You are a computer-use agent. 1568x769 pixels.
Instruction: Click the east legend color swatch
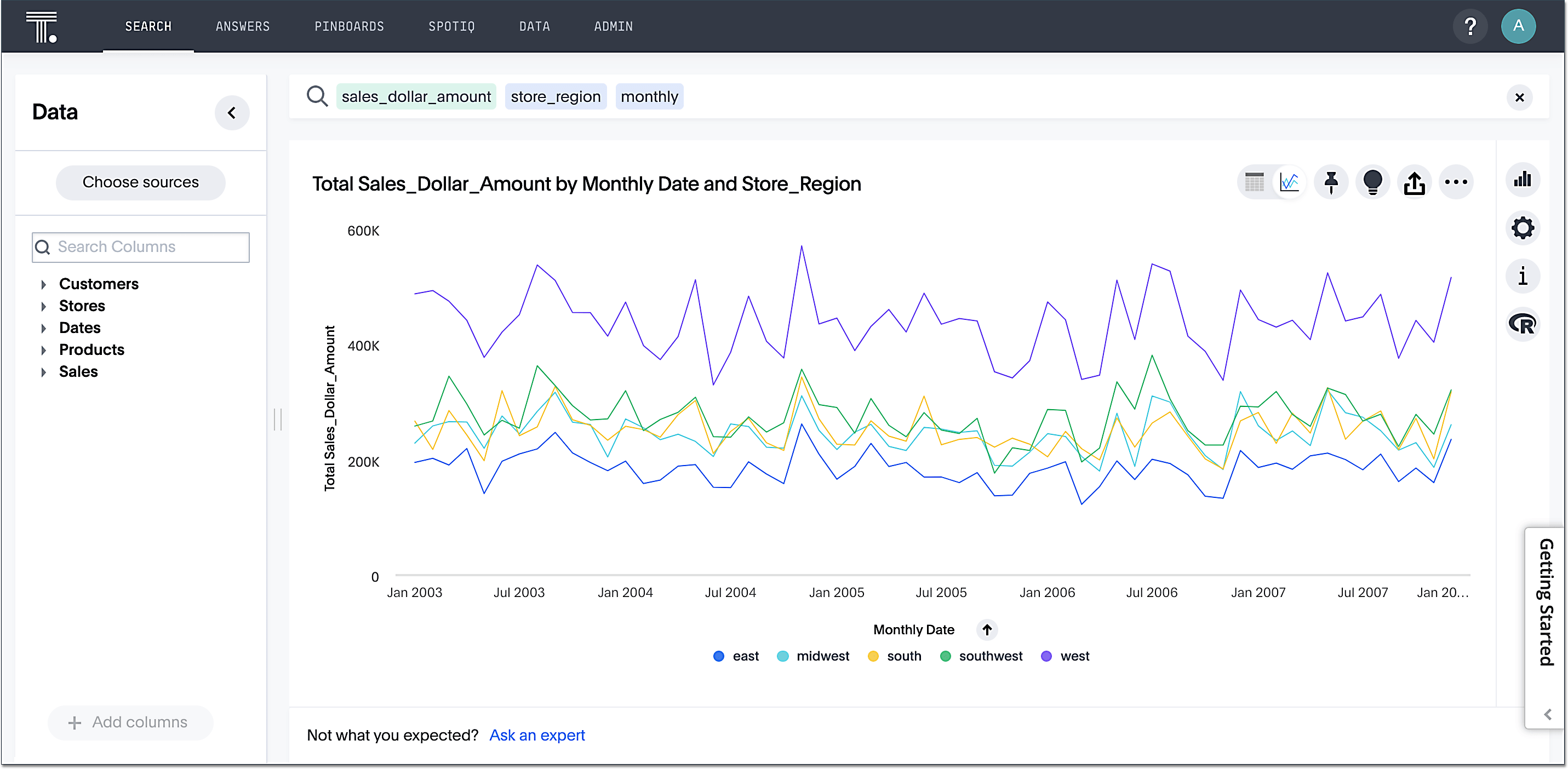pyautogui.click(x=718, y=656)
